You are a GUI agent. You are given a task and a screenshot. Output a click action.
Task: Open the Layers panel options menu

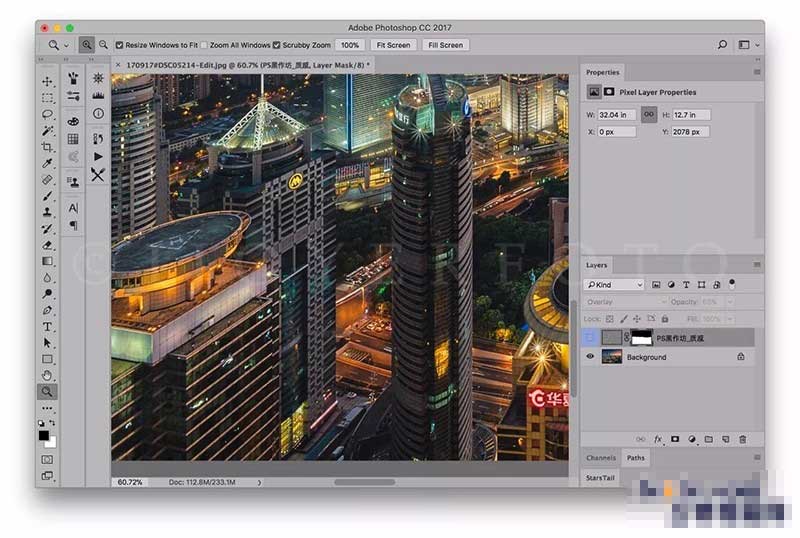(x=756, y=266)
